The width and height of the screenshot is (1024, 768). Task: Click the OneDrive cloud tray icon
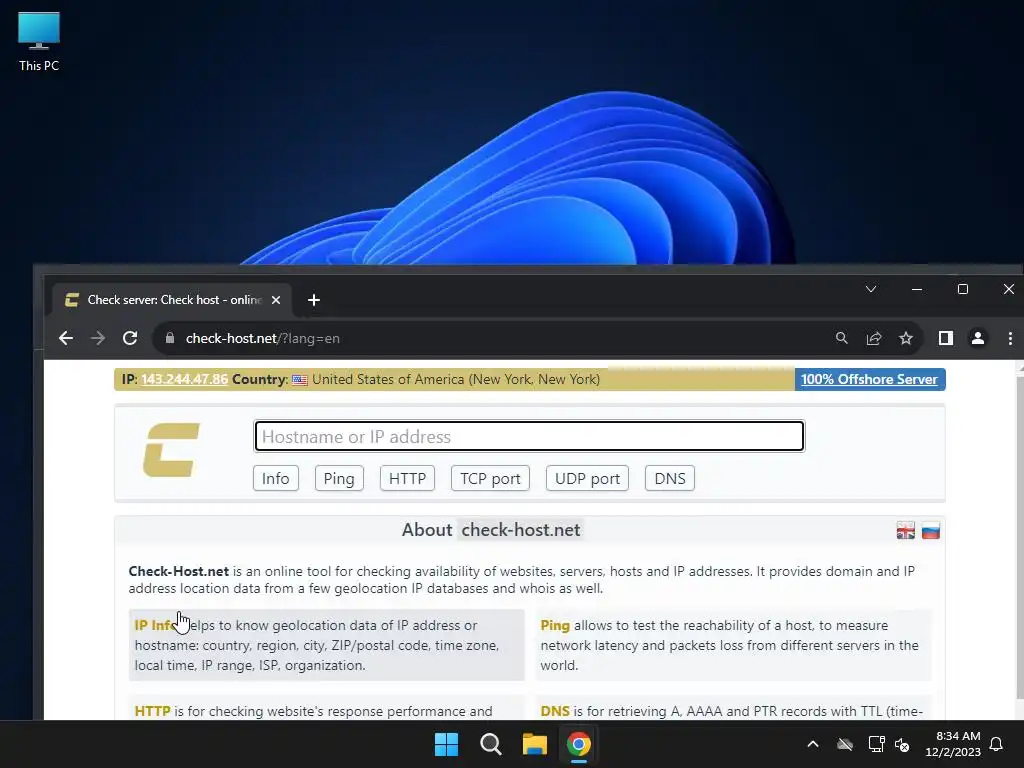[x=845, y=744]
